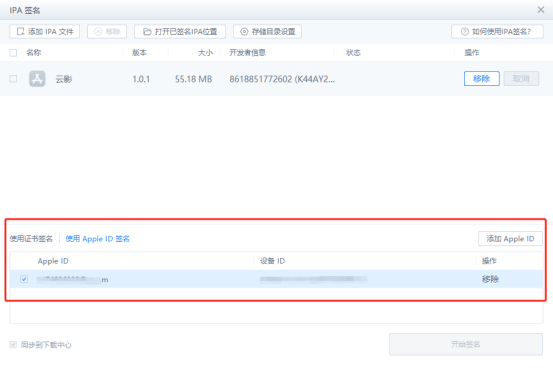Click the 大小 column header
This screenshot has height=369, width=553.
pyautogui.click(x=205, y=53)
